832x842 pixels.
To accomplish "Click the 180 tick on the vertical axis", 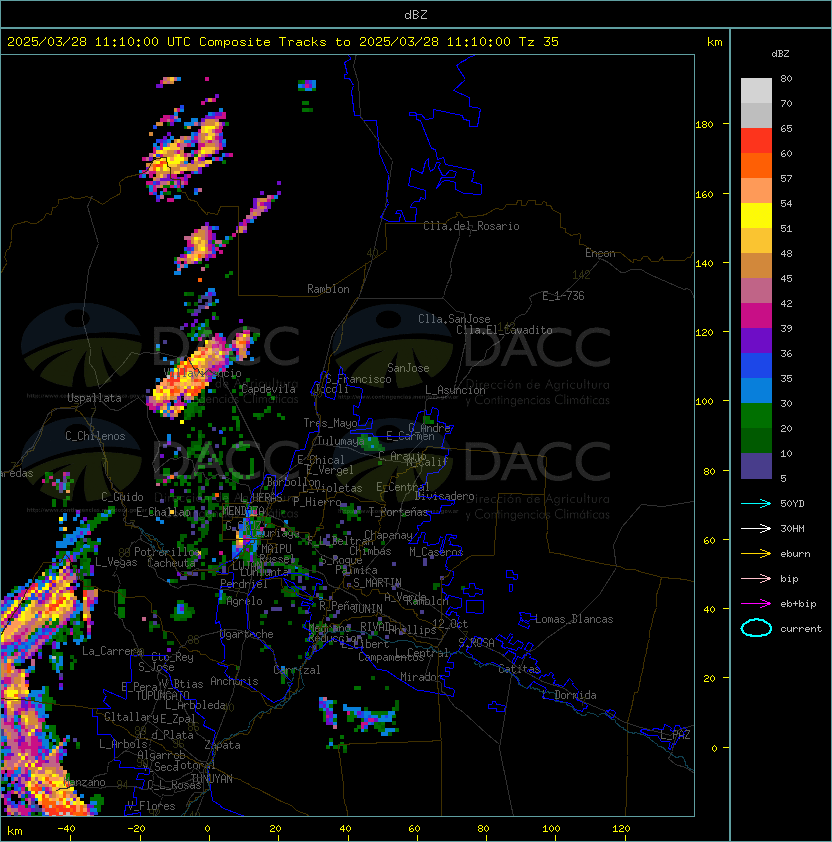I will (x=704, y=125).
